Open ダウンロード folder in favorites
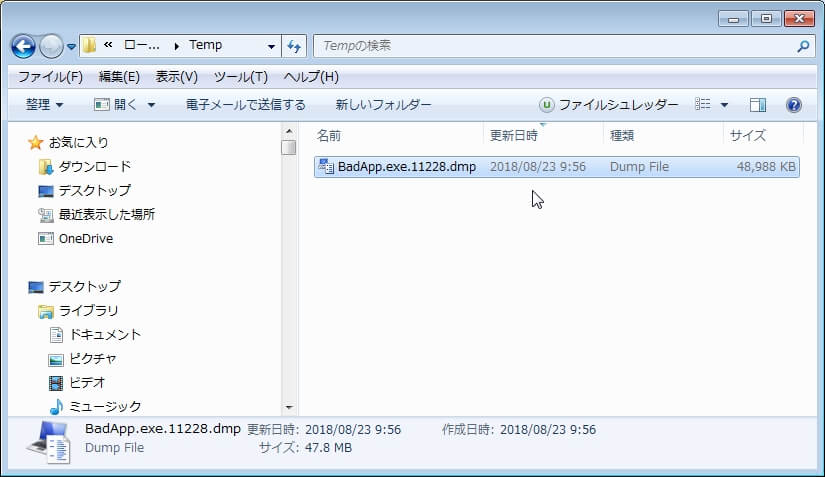The image size is (825, 477). pos(94,167)
